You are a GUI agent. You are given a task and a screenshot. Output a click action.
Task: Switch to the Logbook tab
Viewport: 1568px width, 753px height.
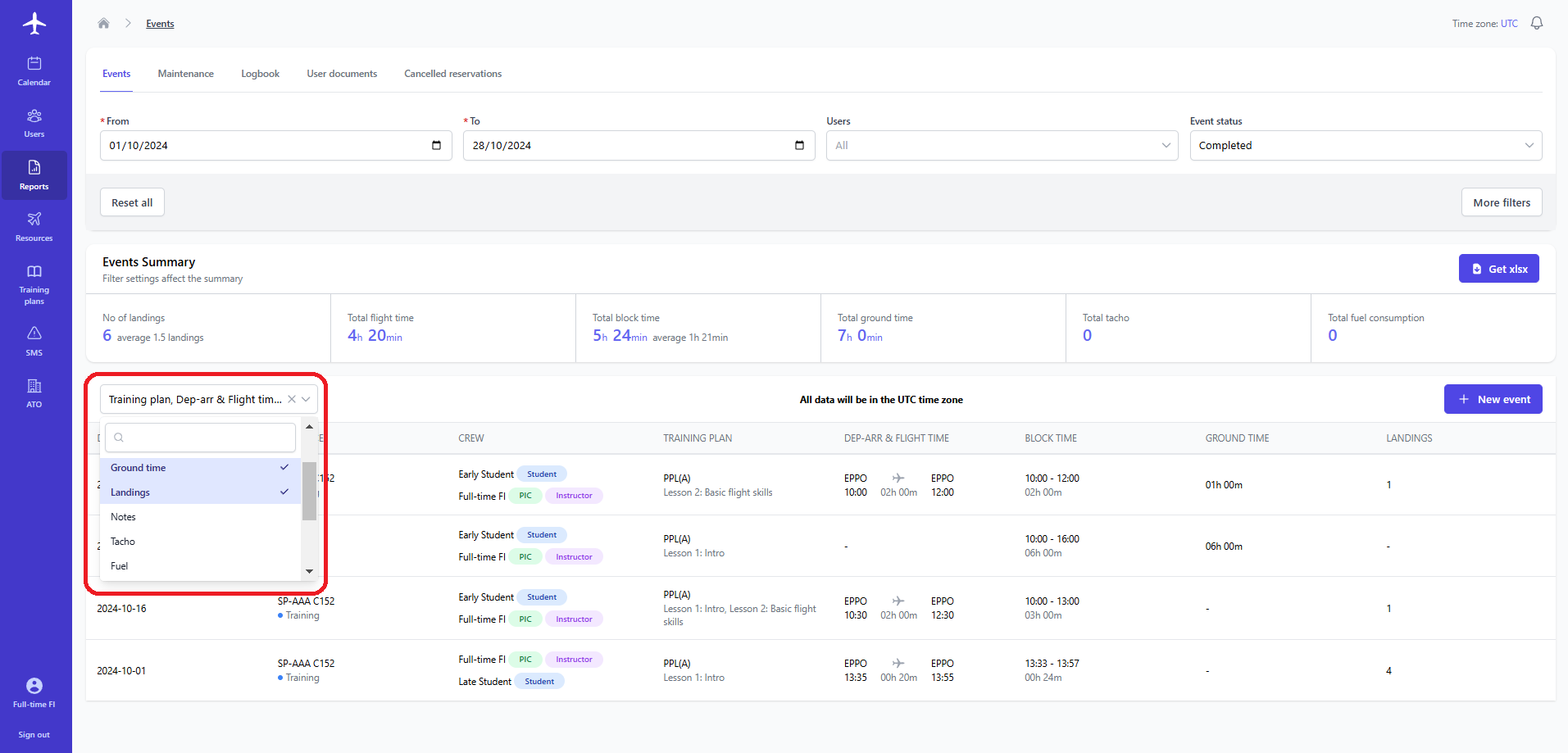click(x=260, y=74)
